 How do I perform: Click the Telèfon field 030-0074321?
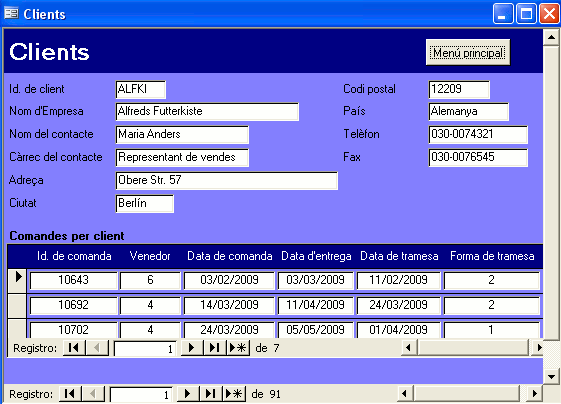coord(478,135)
